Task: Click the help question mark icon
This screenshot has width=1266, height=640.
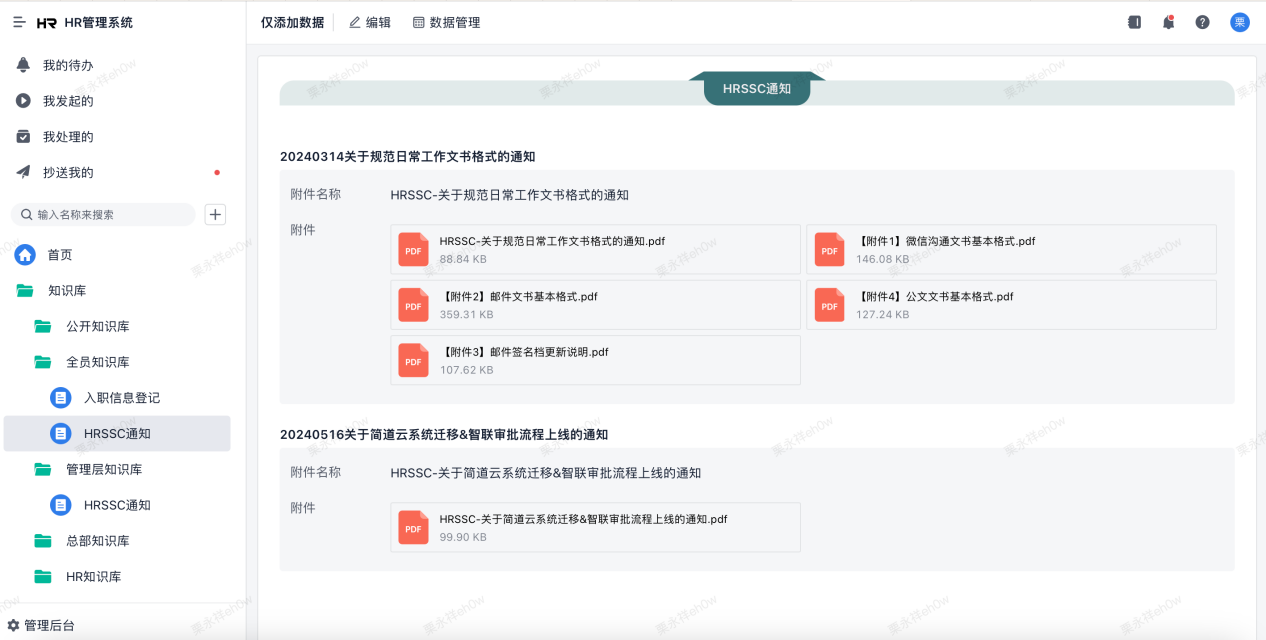Action: [x=1203, y=22]
